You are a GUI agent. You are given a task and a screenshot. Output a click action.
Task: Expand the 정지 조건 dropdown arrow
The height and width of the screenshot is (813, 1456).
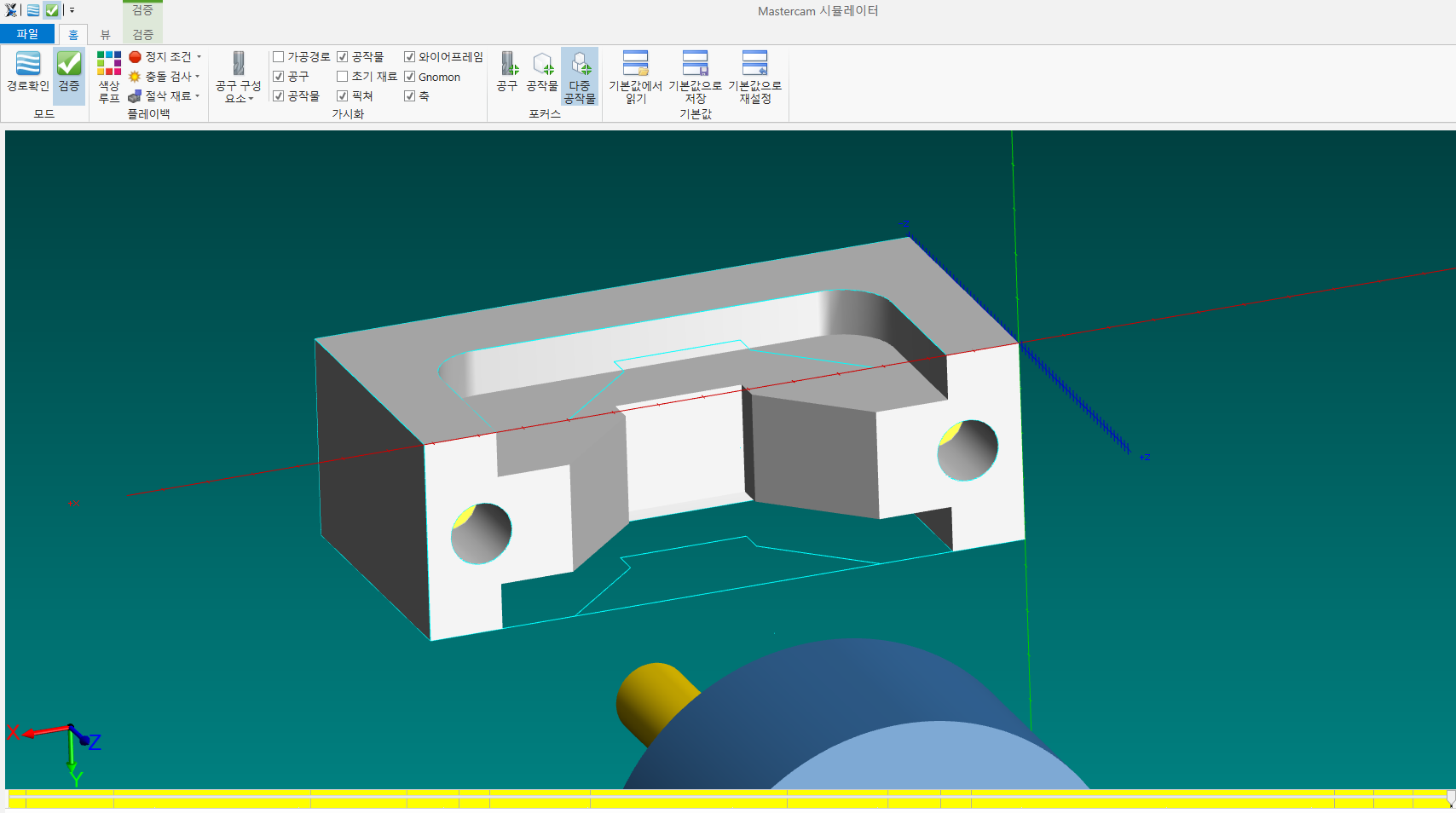tap(199, 57)
